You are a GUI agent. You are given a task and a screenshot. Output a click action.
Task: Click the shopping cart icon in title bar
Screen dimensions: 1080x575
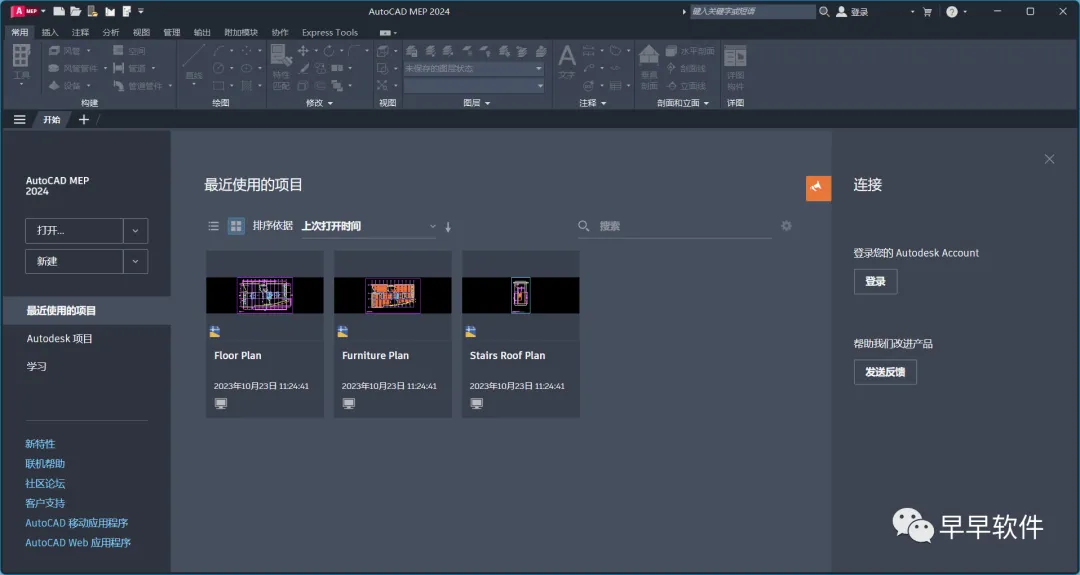point(927,12)
